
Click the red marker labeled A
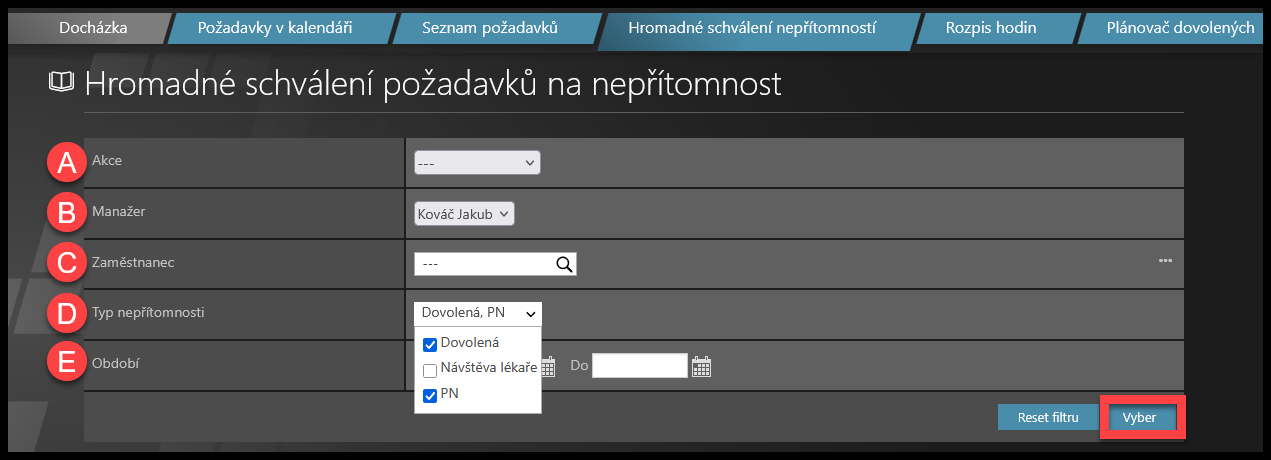(x=66, y=161)
